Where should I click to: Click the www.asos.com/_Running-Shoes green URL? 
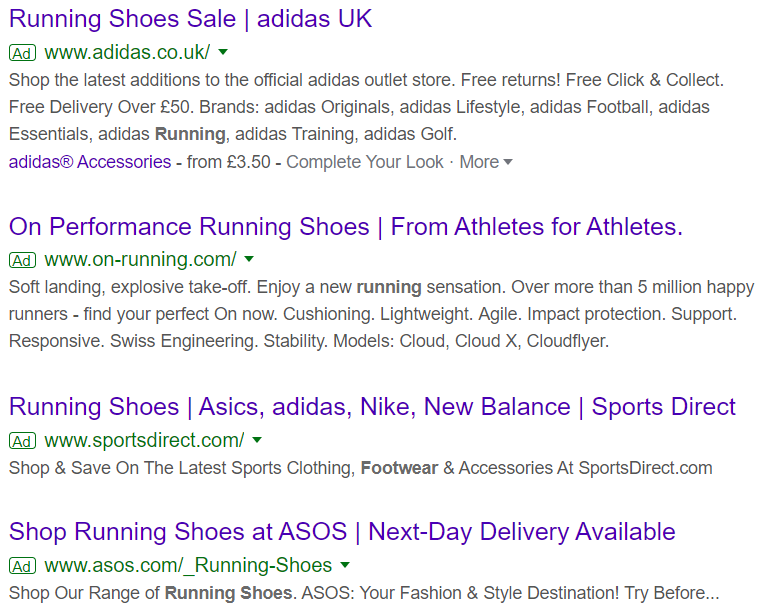coord(188,566)
